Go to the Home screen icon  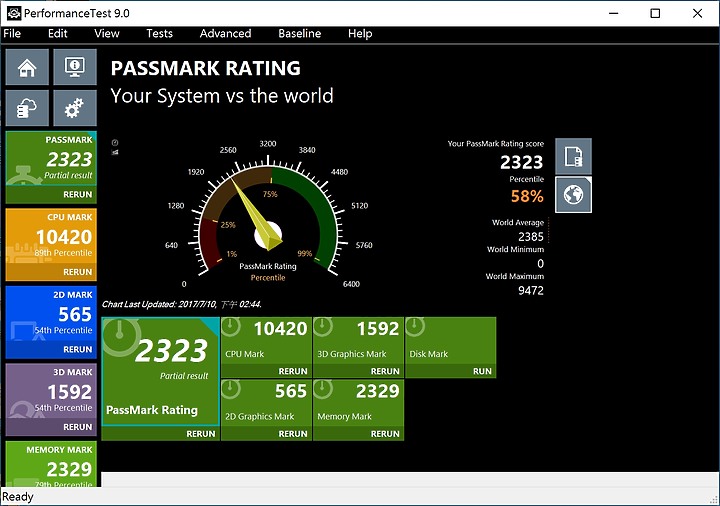[x=27, y=67]
